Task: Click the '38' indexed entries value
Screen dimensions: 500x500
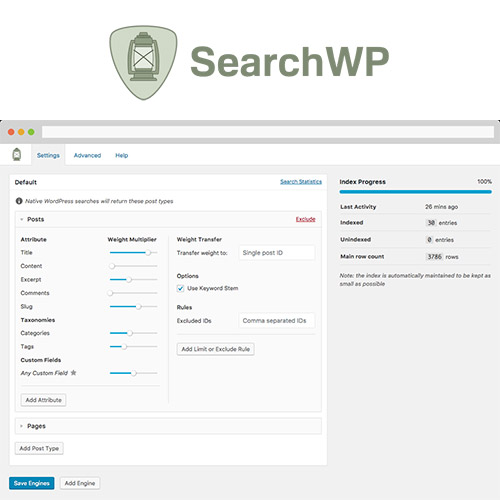Action: (431, 223)
